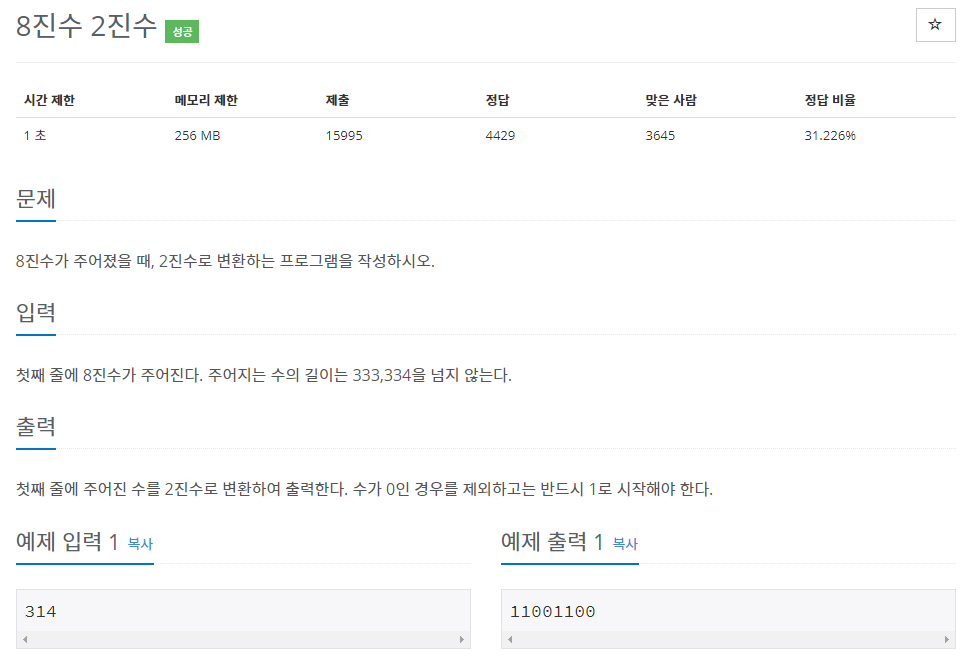Click the time limit value 1 초
Screen dimensions: 968x672
coord(35,135)
